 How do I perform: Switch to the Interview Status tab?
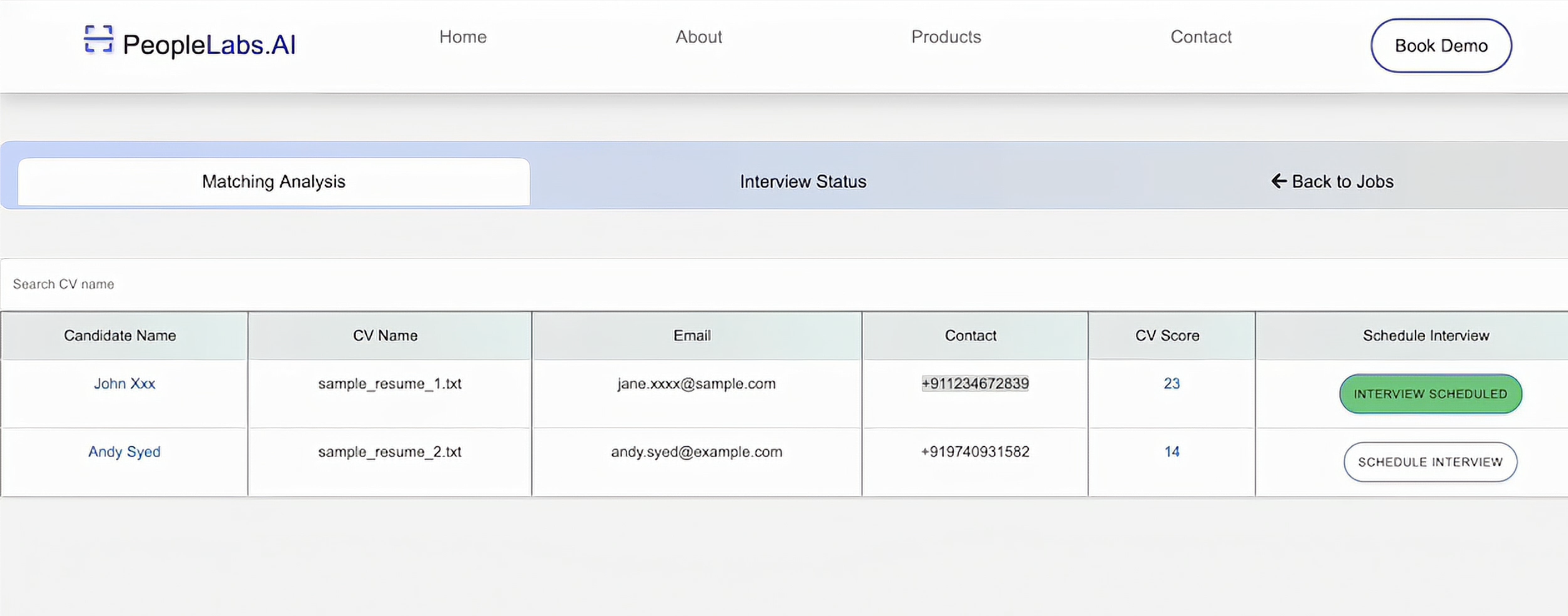click(802, 181)
